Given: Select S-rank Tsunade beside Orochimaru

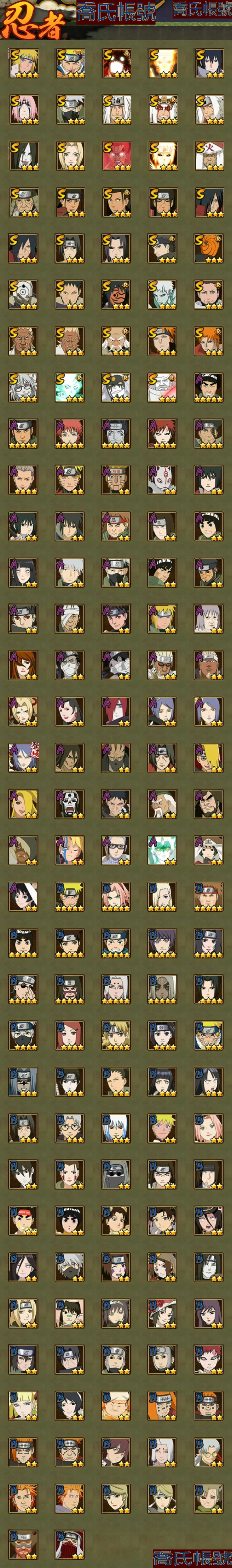Looking at the screenshot, I should (x=70, y=156).
